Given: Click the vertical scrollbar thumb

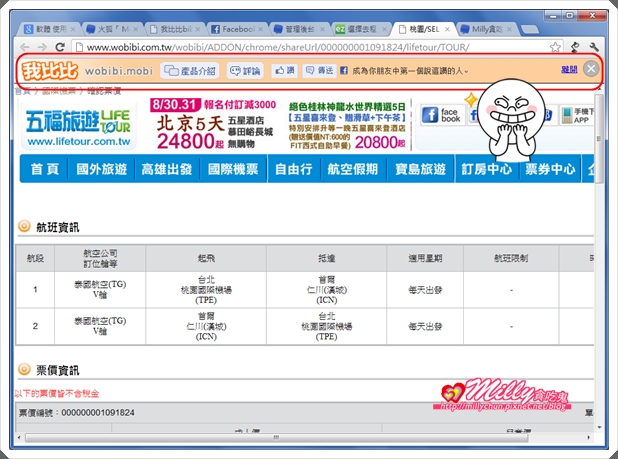Looking at the screenshot, I should 599,138.
